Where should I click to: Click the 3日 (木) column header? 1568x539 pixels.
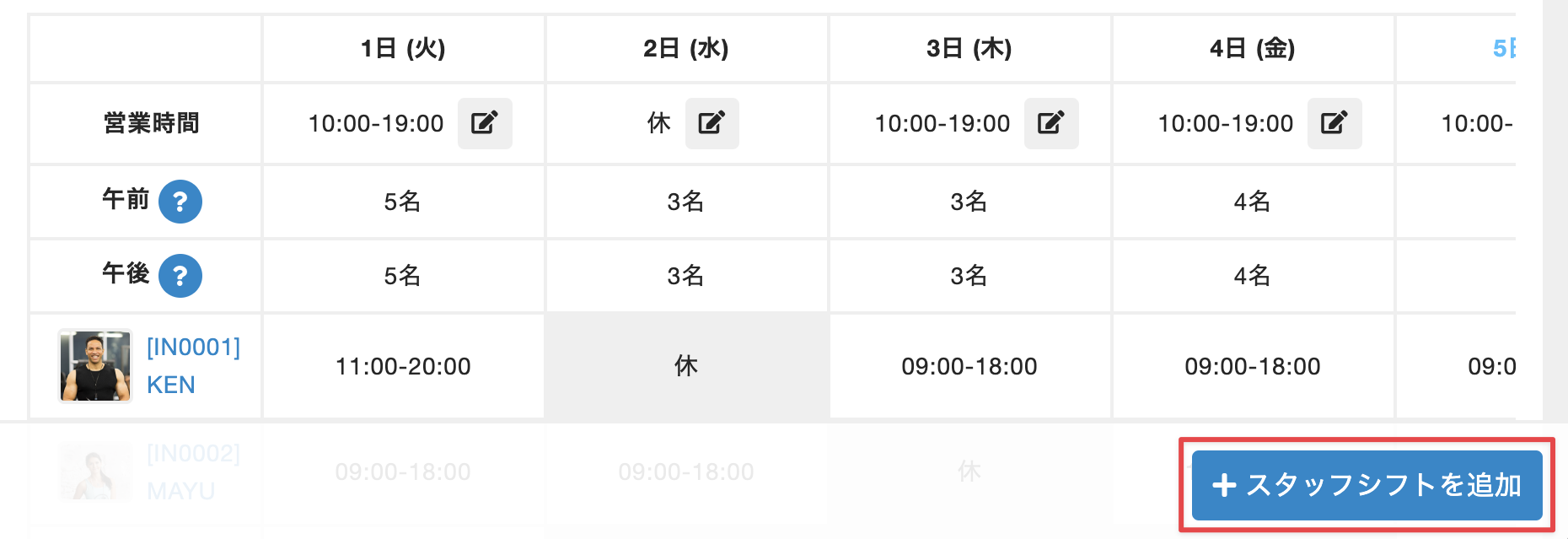[x=969, y=49]
